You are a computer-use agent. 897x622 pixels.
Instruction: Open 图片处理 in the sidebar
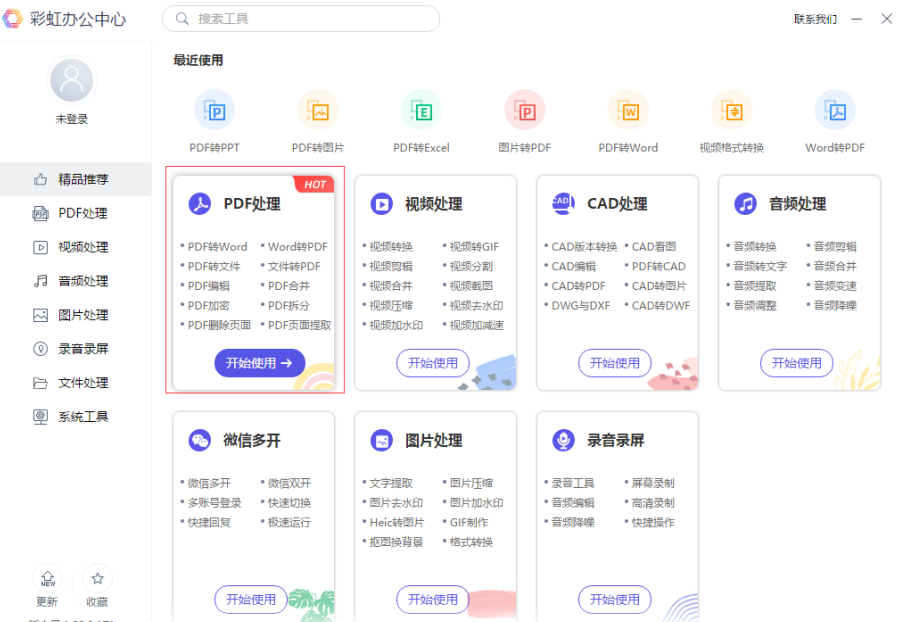coord(76,315)
